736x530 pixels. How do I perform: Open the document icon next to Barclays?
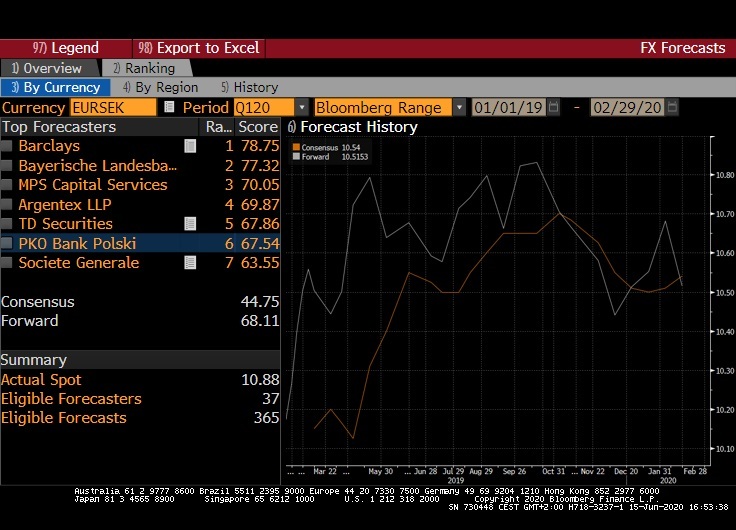click(x=189, y=146)
